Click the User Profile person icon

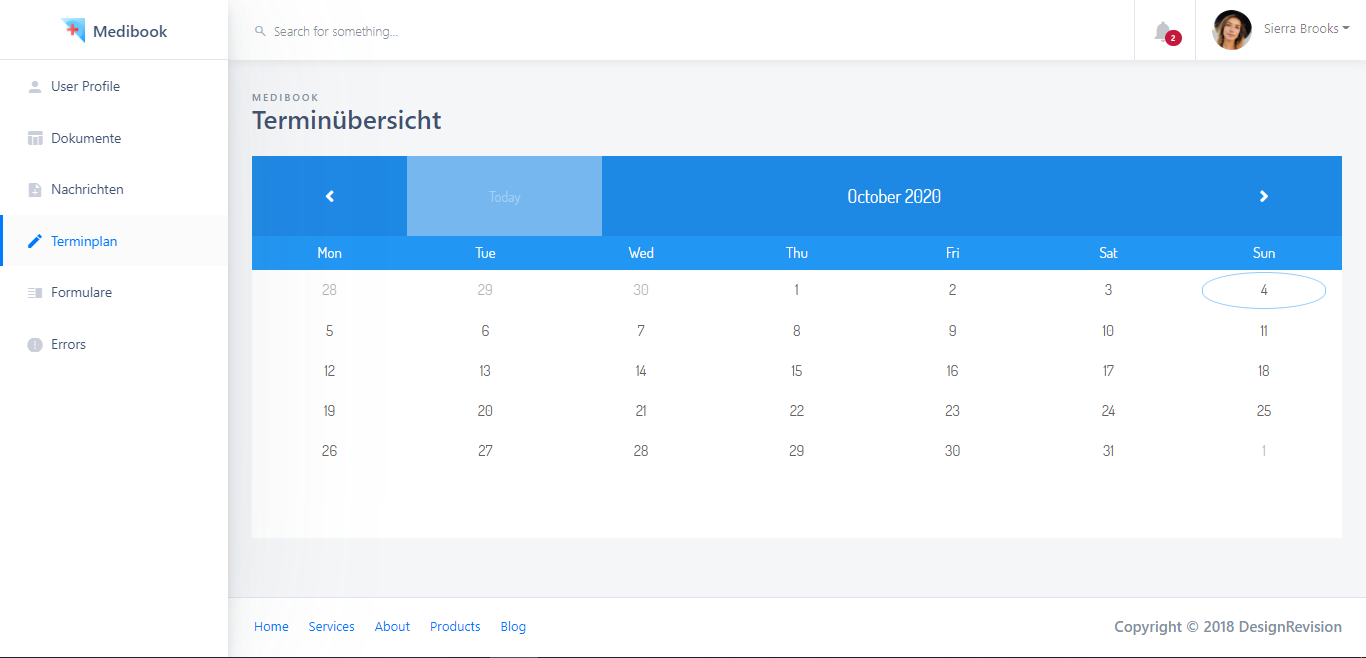[x=35, y=87]
